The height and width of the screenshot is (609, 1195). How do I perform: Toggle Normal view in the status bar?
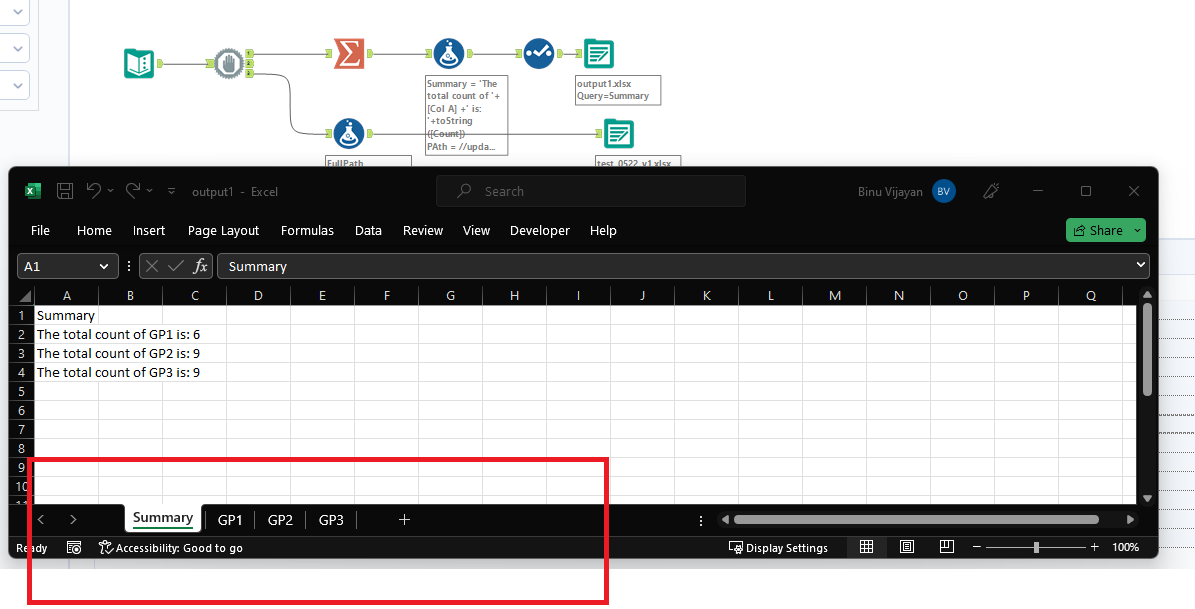point(866,547)
